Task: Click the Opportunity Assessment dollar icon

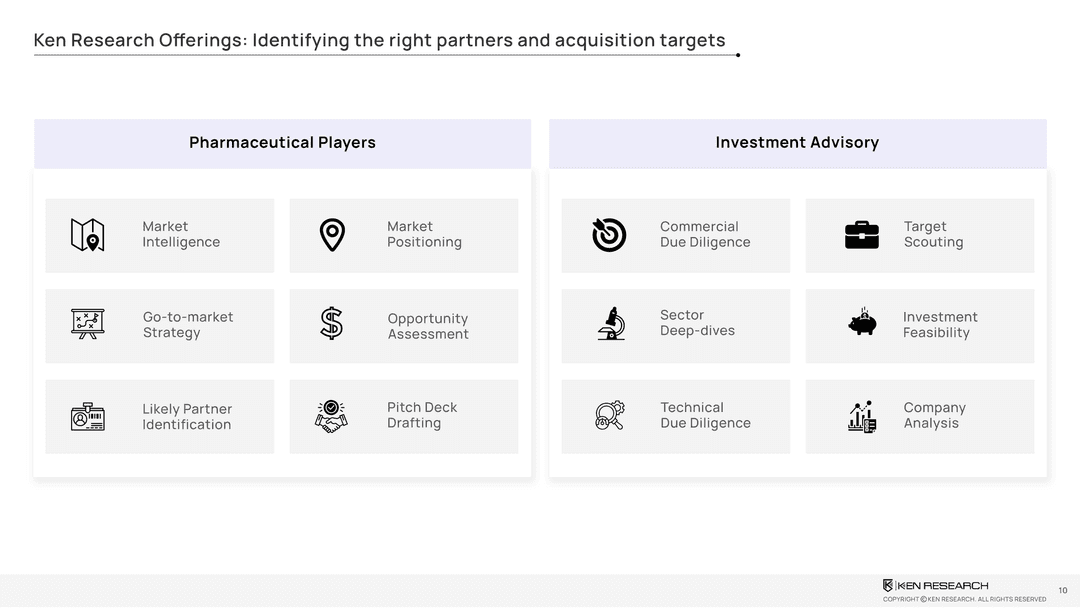Action: click(332, 324)
